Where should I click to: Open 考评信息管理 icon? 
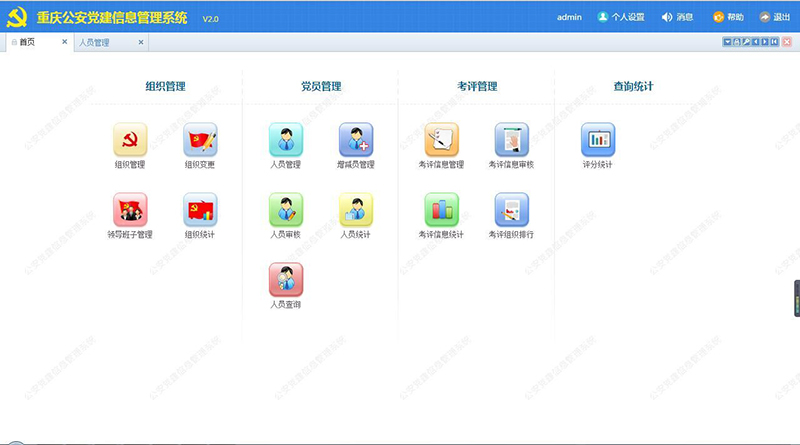click(x=441, y=140)
